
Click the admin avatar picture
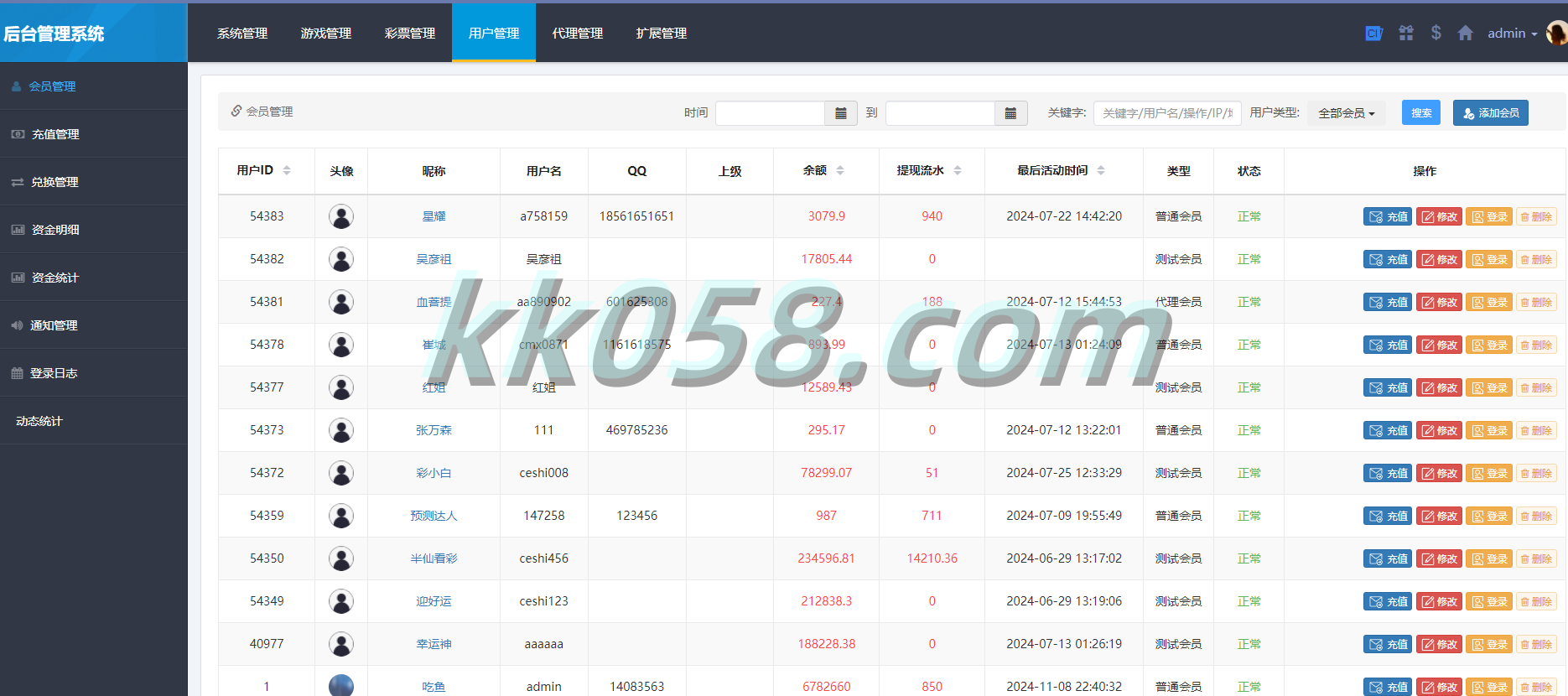click(x=1557, y=33)
